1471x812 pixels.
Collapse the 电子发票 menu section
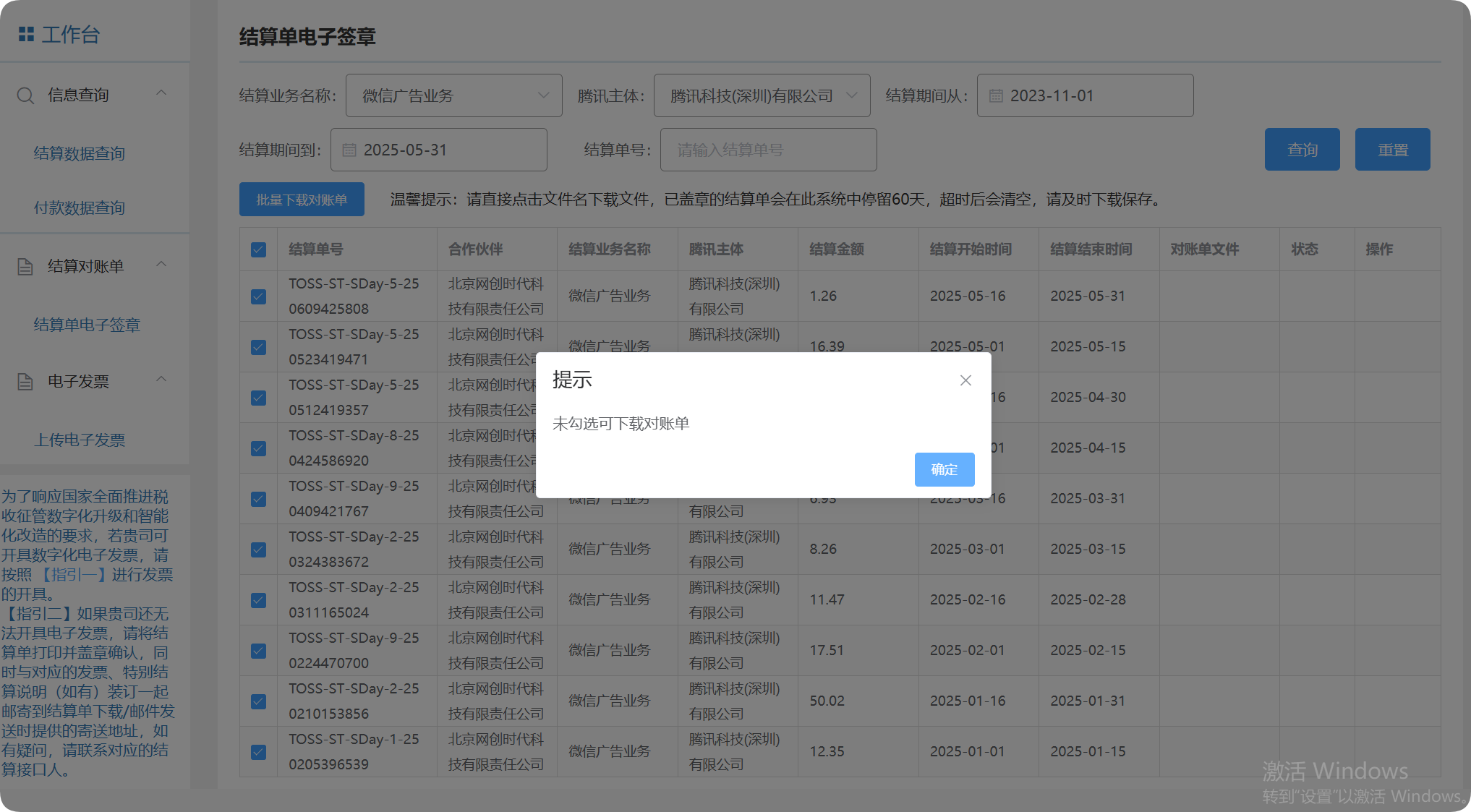point(161,380)
